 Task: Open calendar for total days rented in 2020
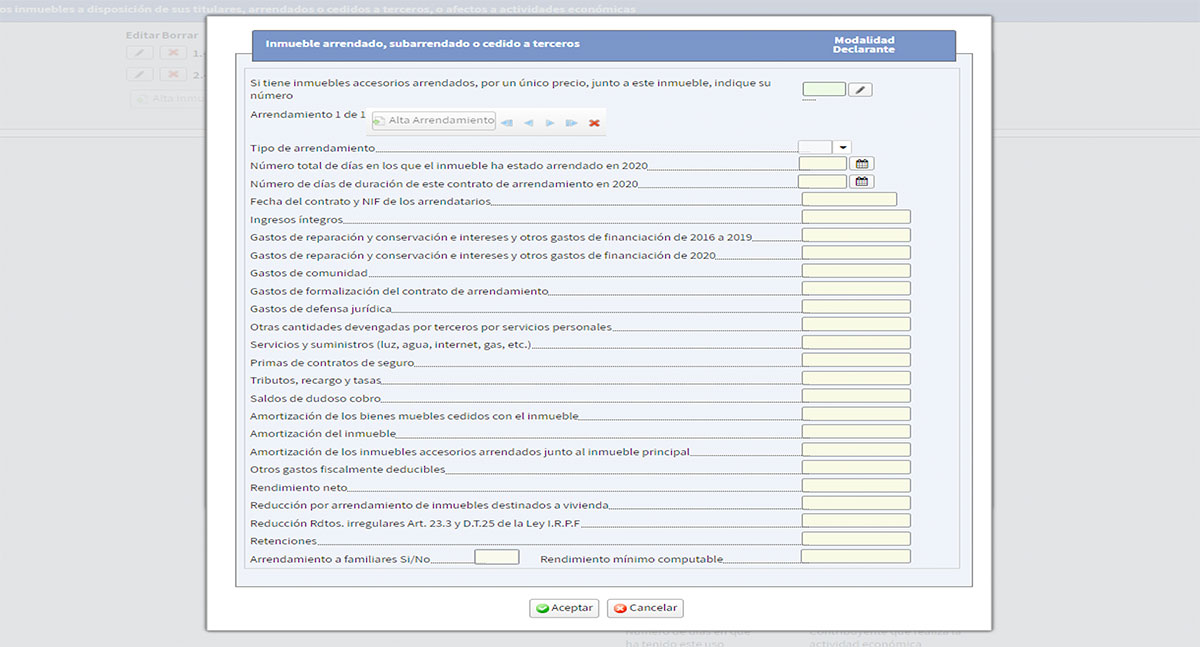[x=862, y=164]
